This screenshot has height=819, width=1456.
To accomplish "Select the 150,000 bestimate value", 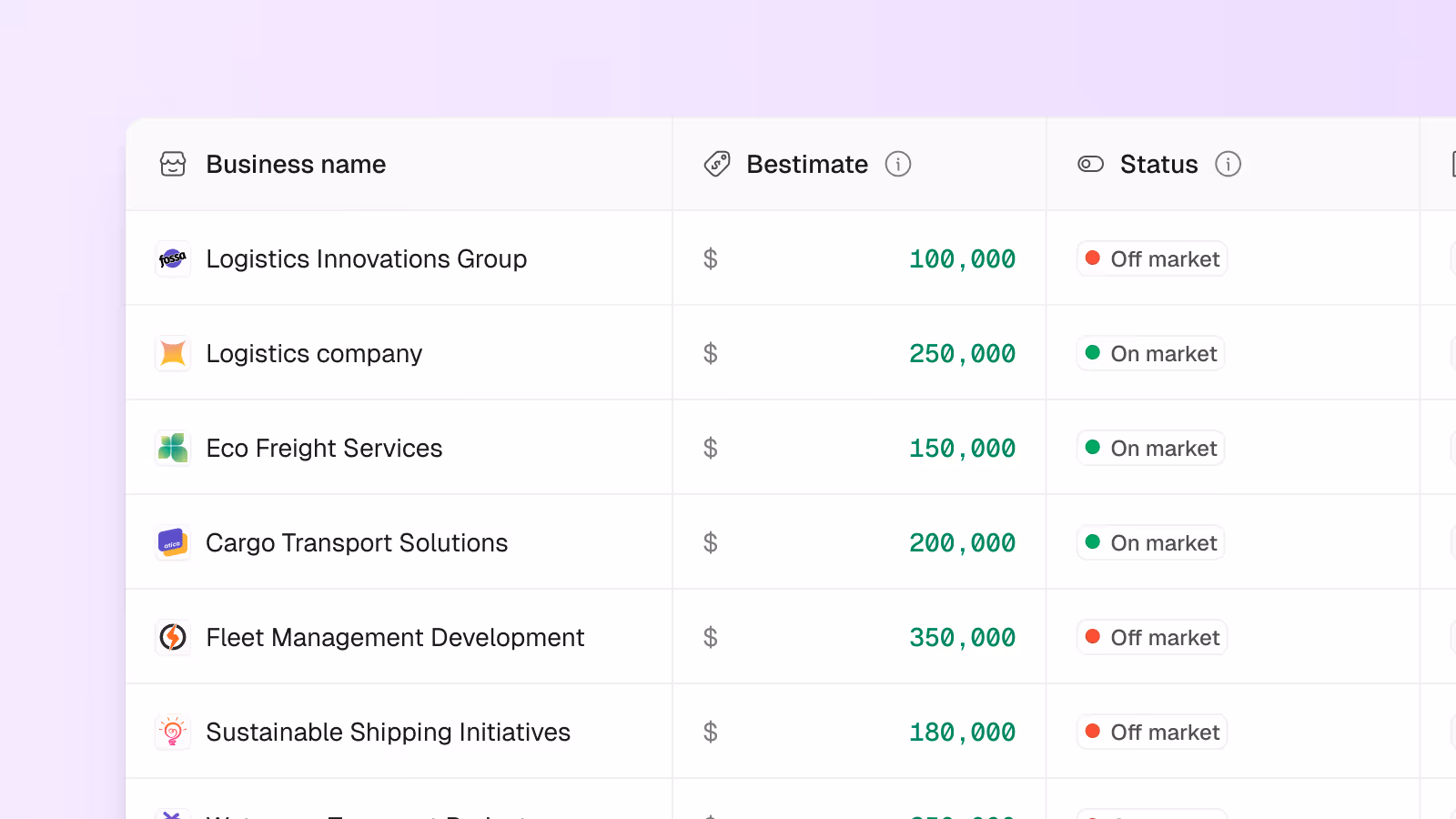I will 963,448.
